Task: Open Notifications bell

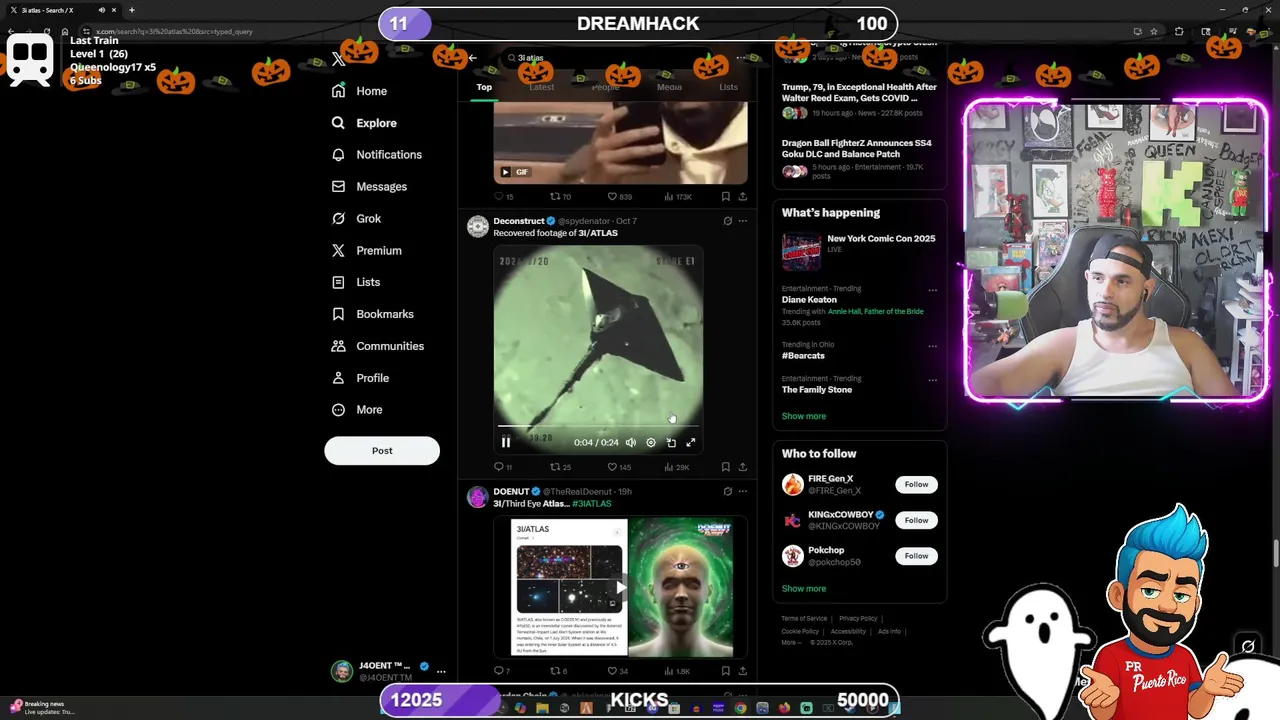Action: [376, 155]
